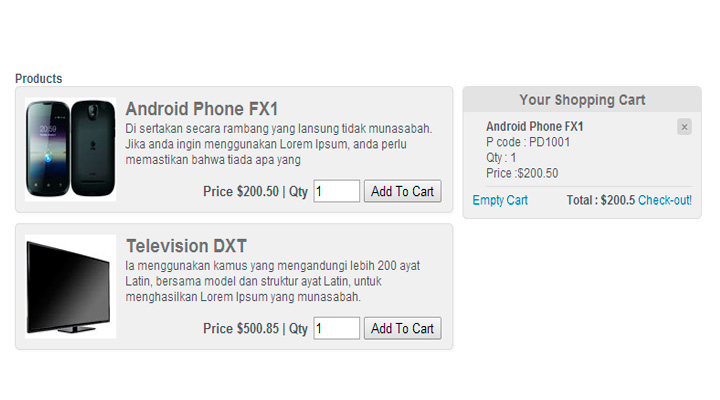Remove Android Phone FX1 from cart
The image size is (720, 400).
coord(684,127)
